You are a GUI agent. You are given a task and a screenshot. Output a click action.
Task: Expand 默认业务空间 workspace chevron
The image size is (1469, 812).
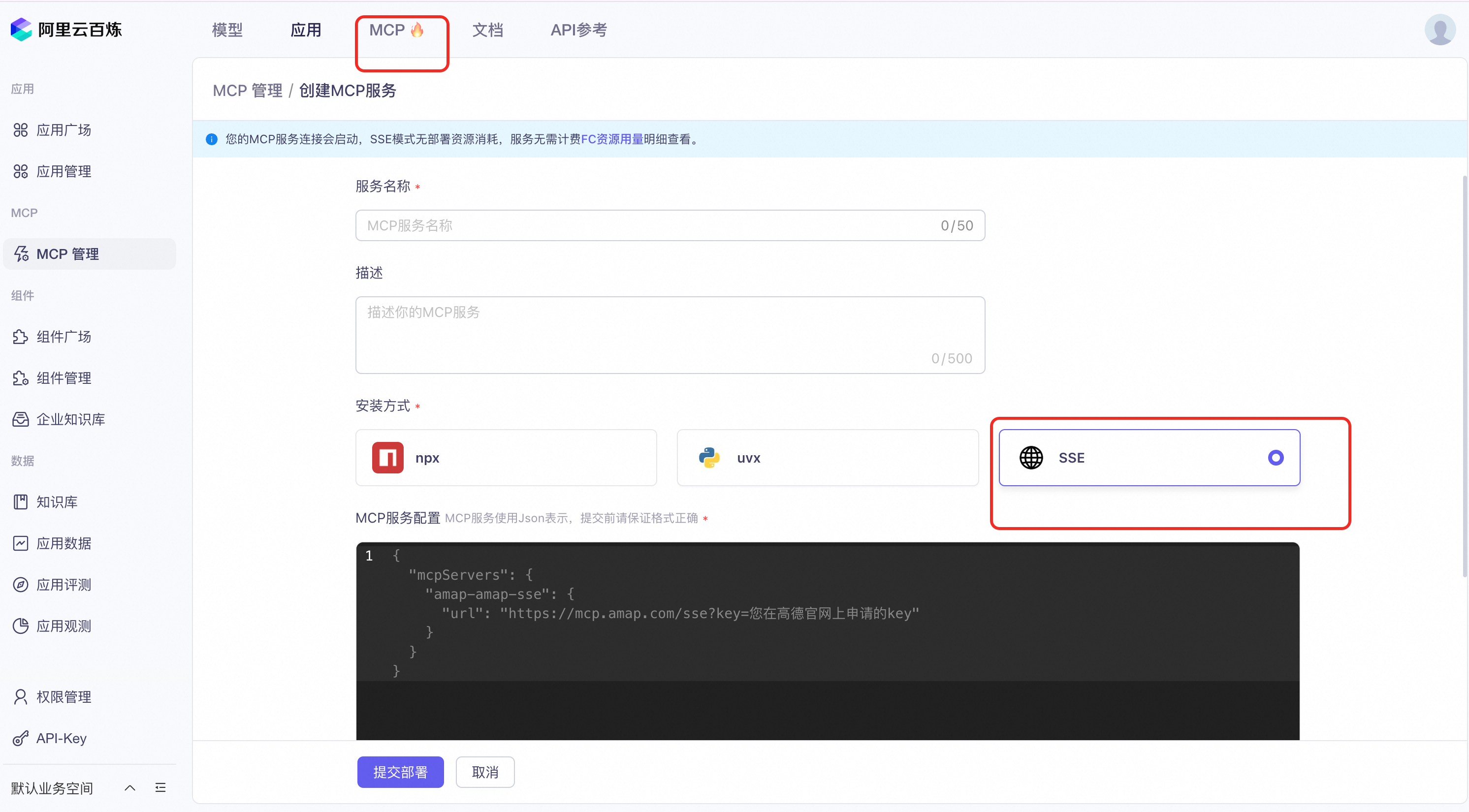(x=130, y=787)
